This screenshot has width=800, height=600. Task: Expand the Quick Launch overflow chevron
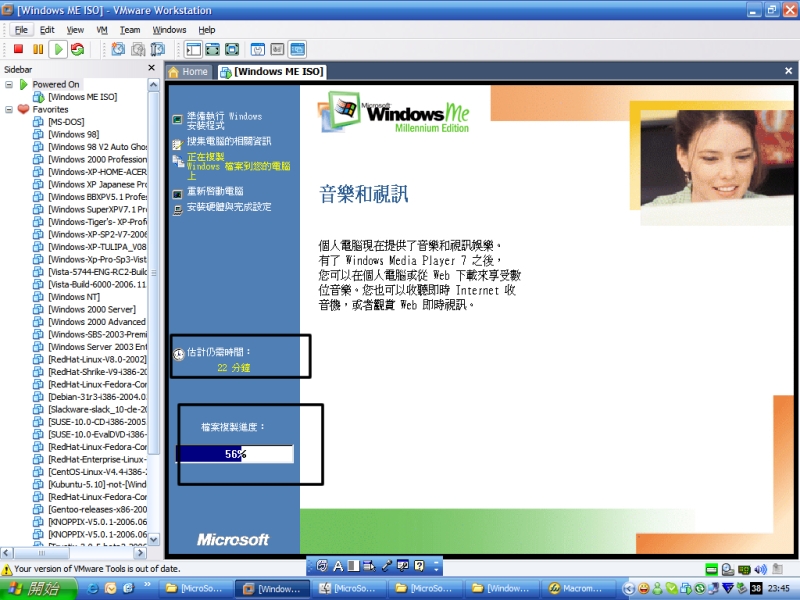point(147,585)
